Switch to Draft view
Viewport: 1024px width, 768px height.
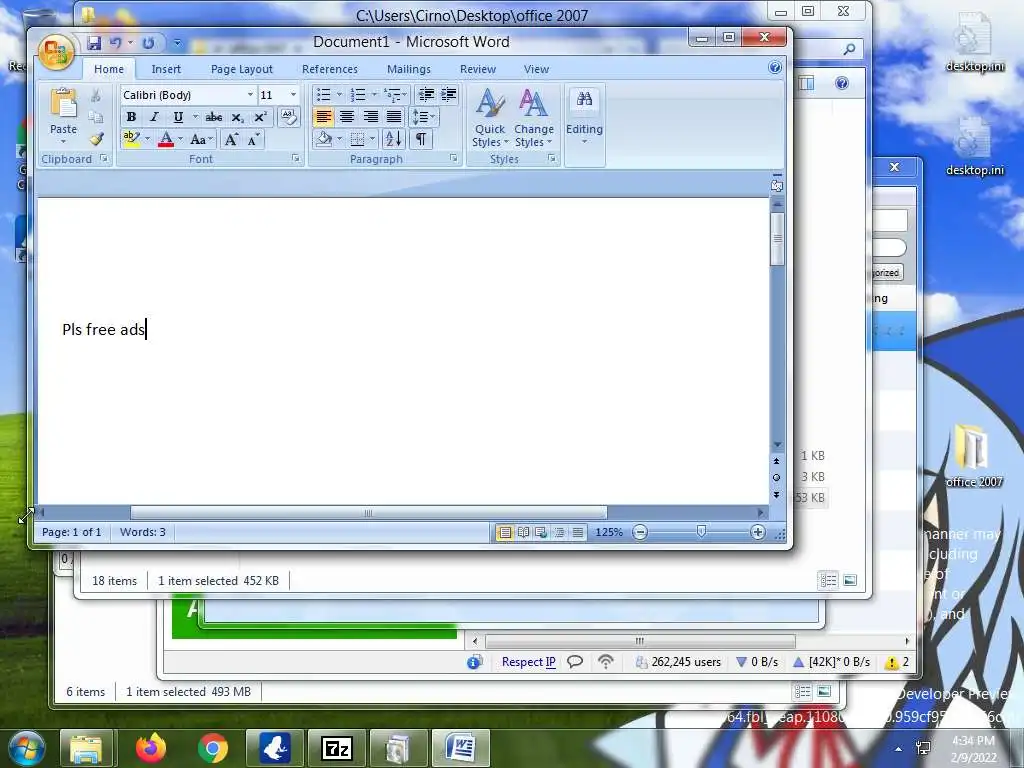tap(578, 532)
